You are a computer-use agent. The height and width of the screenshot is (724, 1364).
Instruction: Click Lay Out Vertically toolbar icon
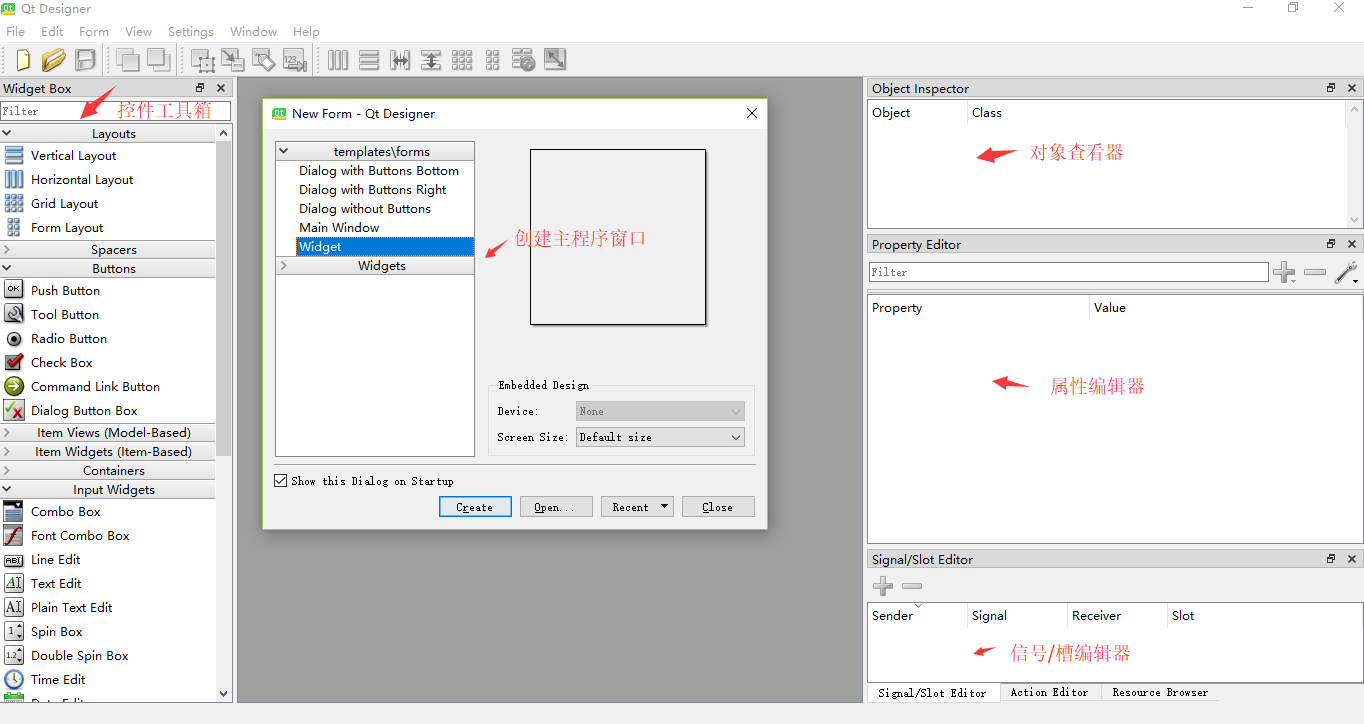tap(369, 60)
